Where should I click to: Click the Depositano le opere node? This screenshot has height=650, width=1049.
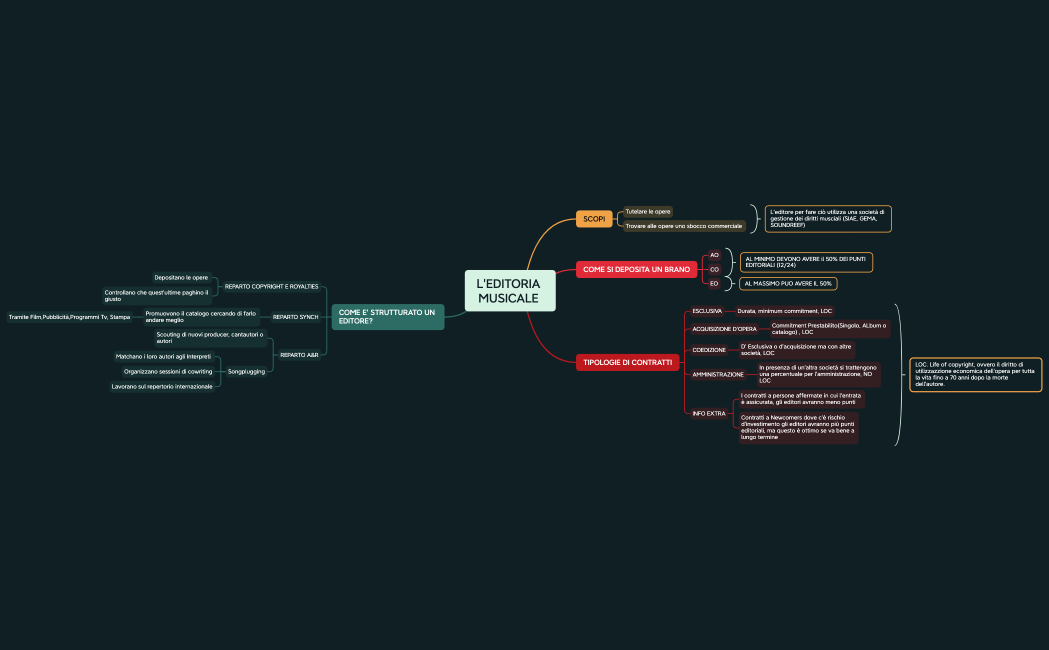[x=181, y=277]
